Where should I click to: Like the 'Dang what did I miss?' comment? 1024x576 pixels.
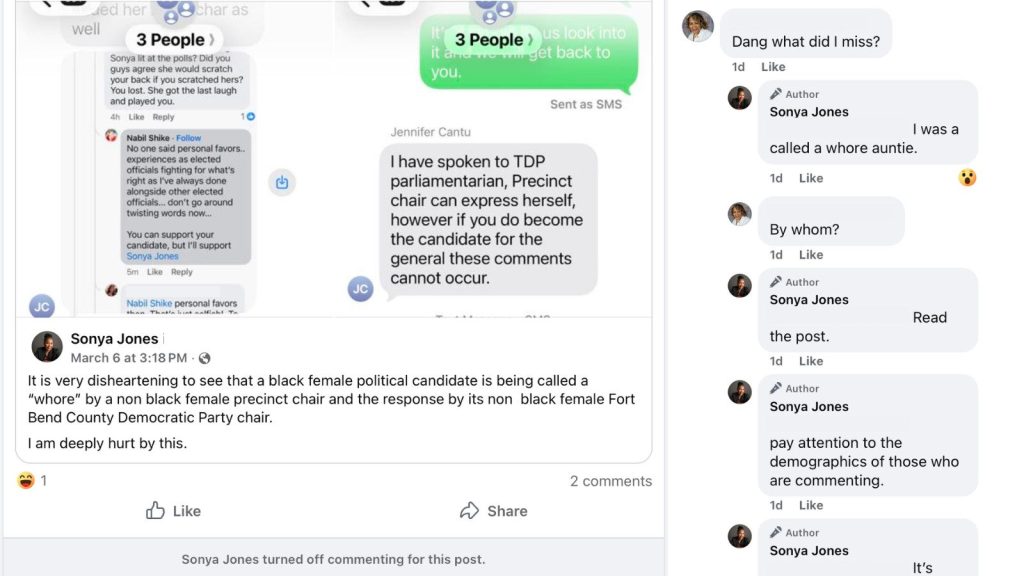click(773, 67)
